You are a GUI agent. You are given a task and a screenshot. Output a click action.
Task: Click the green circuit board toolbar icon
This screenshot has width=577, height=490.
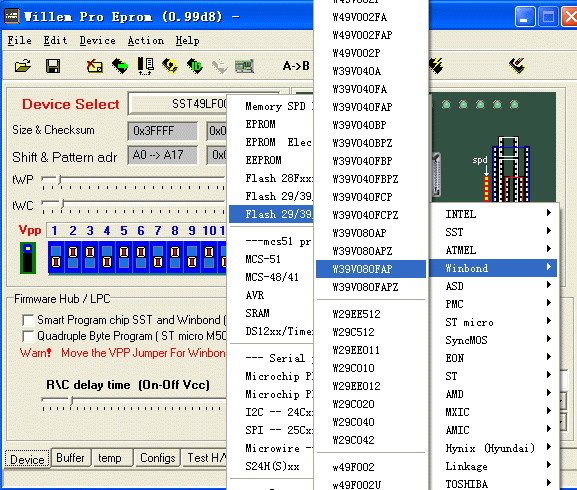pyautogui.click(x=244, y=66)
